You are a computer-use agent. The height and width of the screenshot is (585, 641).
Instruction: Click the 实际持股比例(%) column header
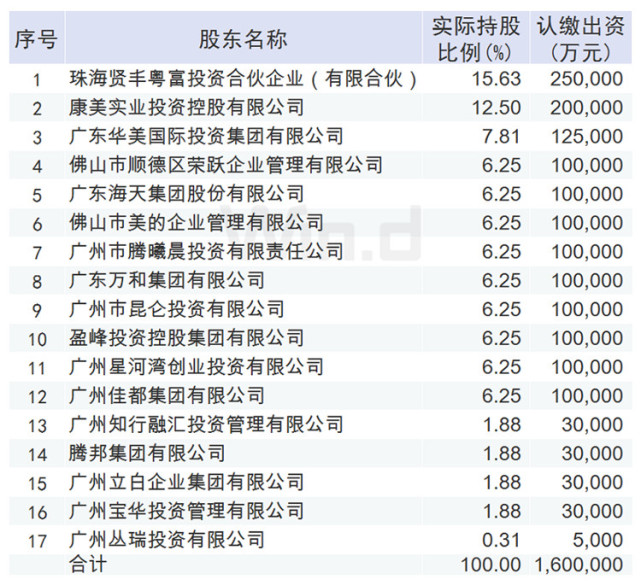475,39
